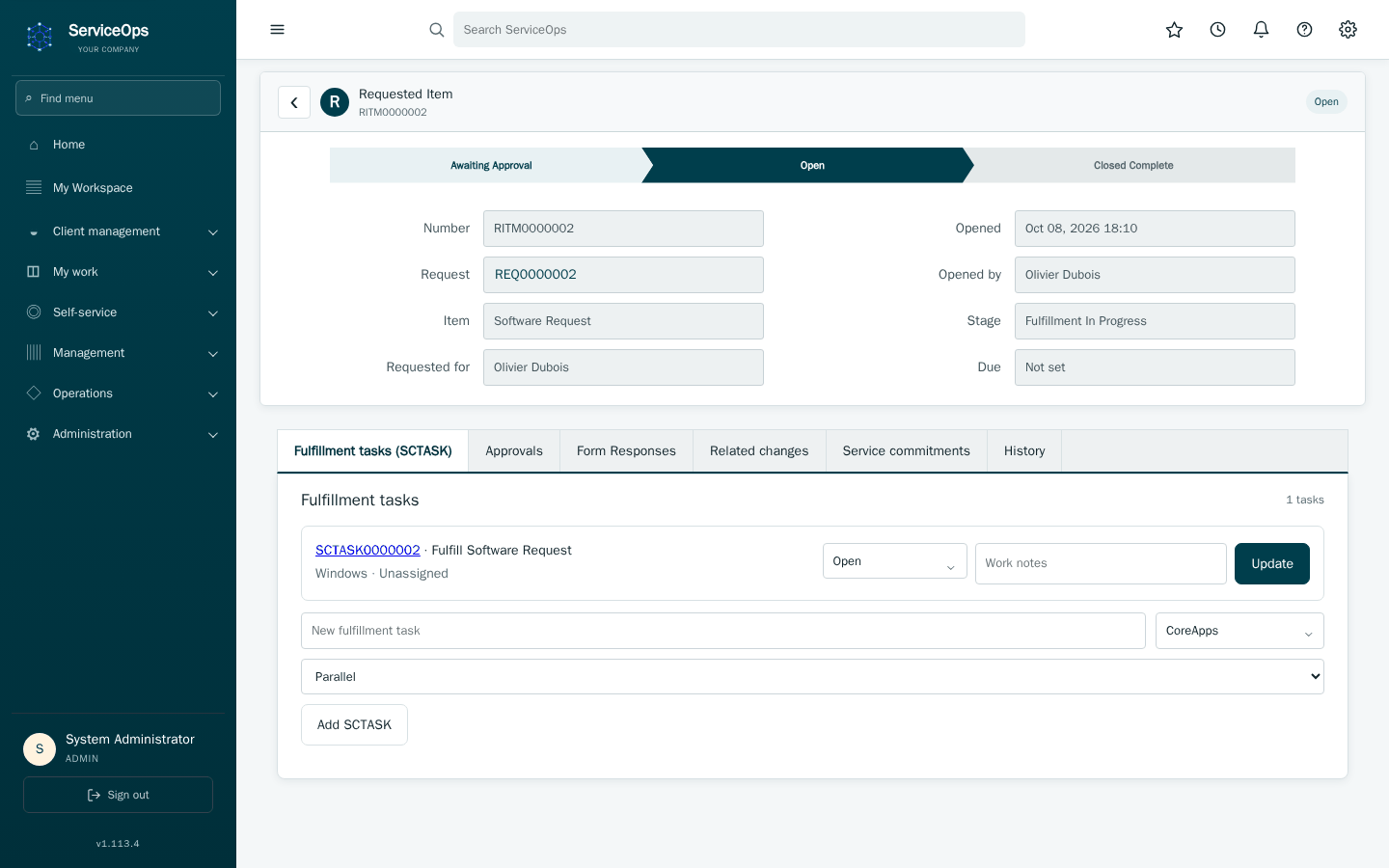The height and width of the screenshot is (868, 1389).
Task: Open recent history clock icon
Action: (1217, 30)
